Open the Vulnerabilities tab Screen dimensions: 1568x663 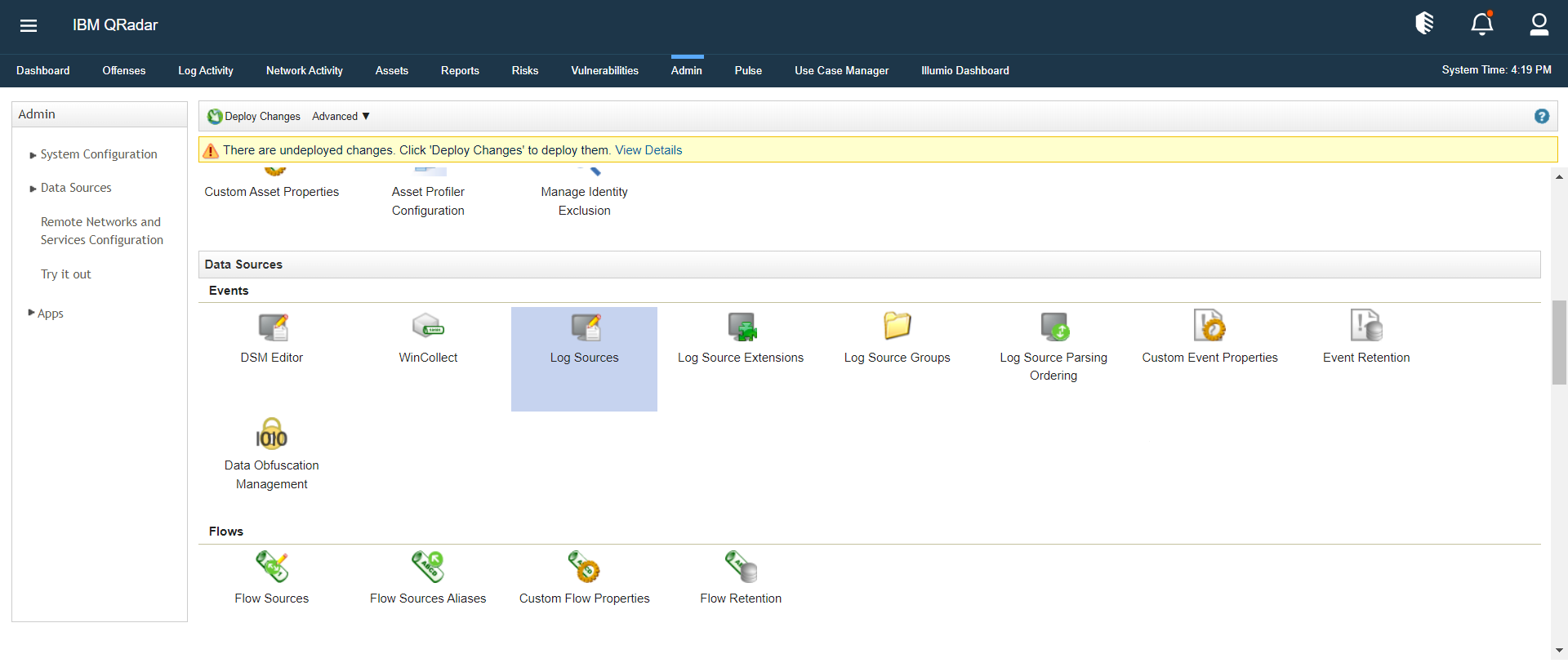click(605, 71)
